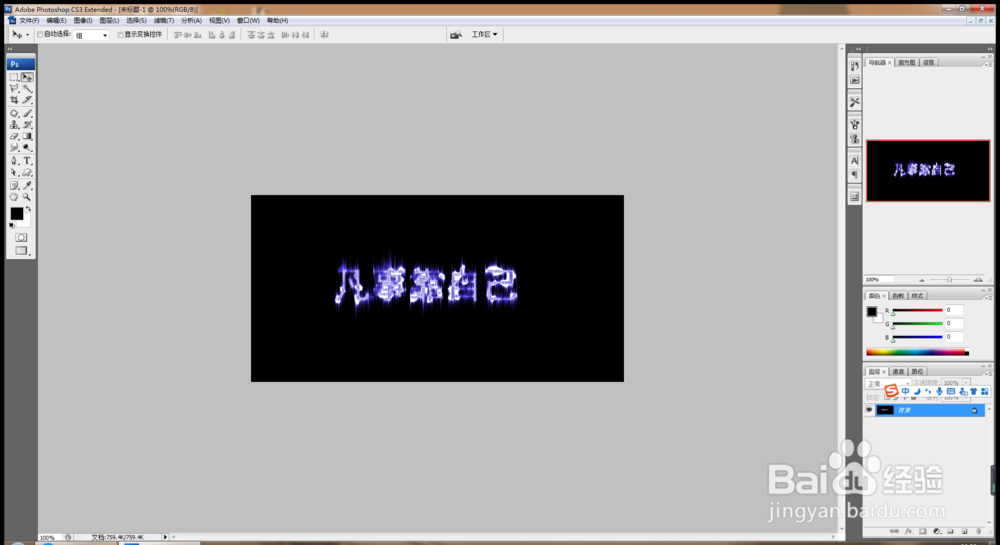Open the 文件(F) menu
Screen dimensions: 1000x545
tap(29, 20)
